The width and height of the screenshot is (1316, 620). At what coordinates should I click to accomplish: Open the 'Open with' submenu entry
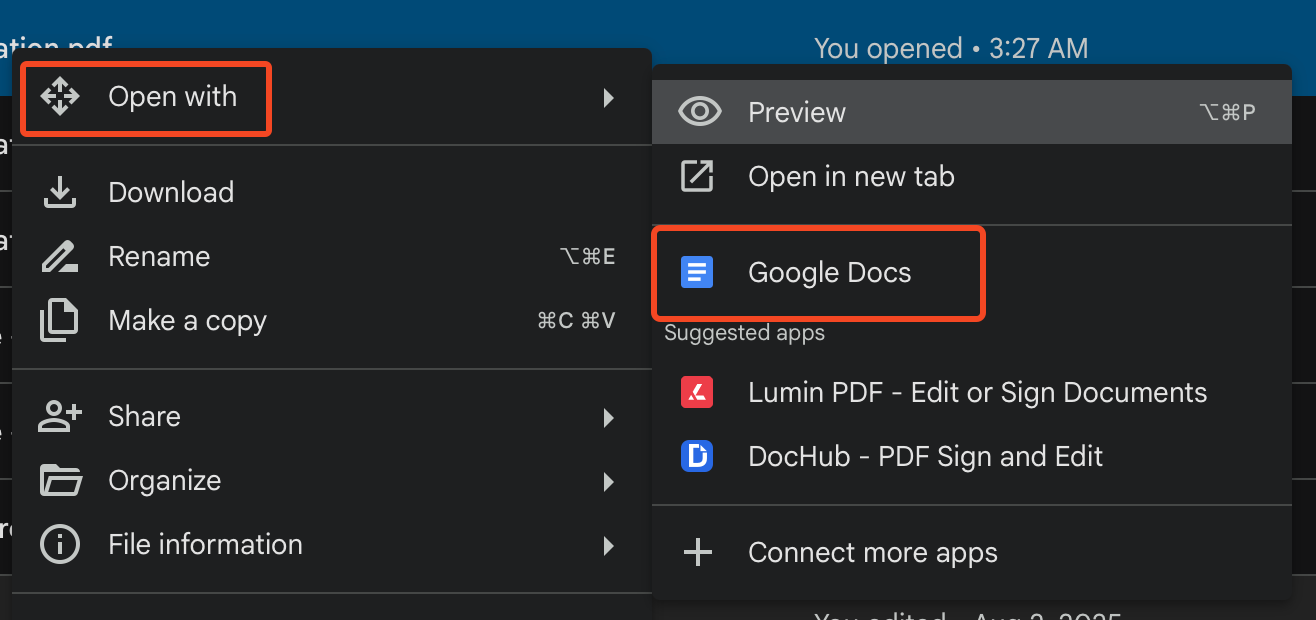(331, 97)
